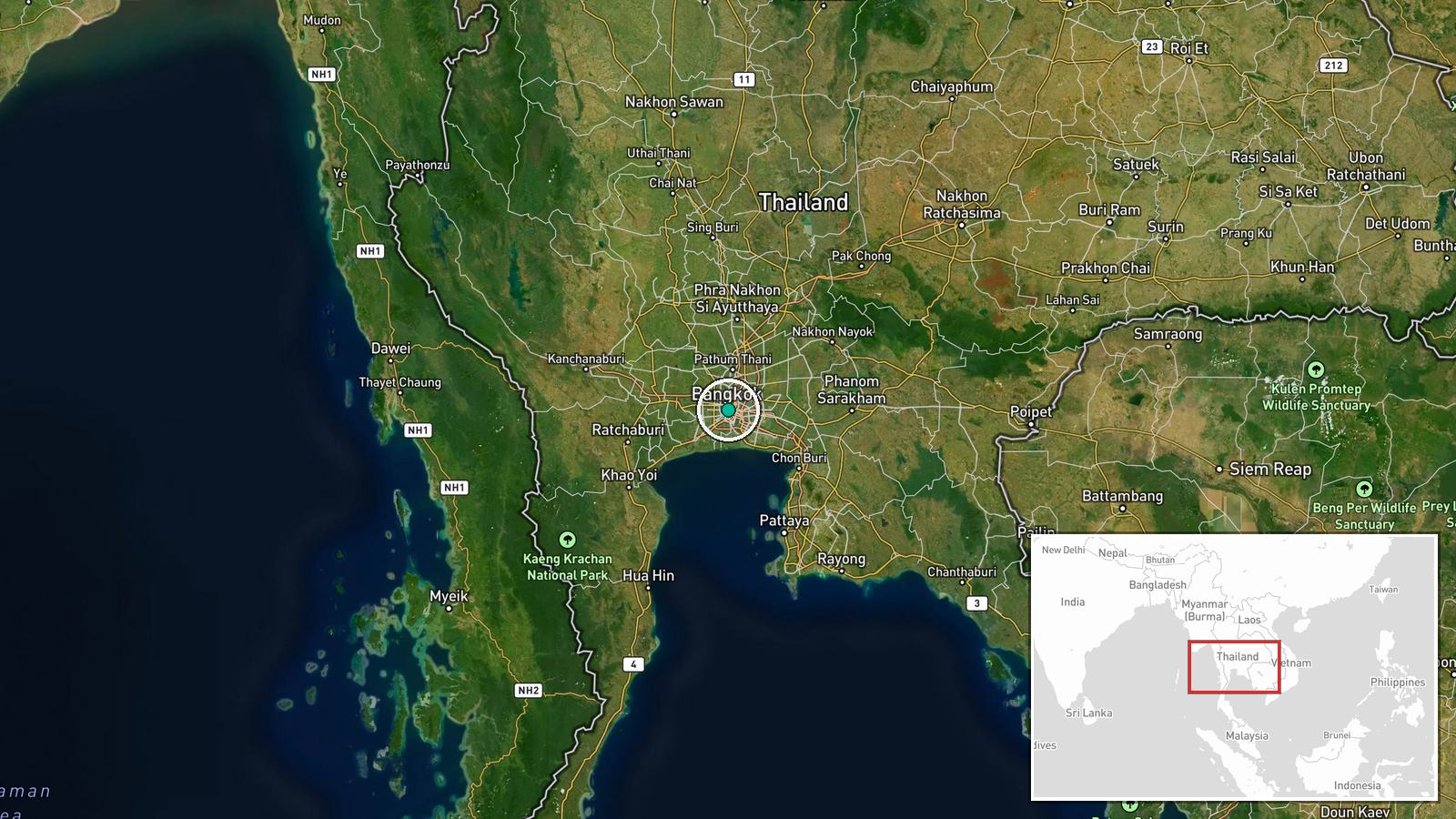Click the Phra Nakhon Si Ayutthaya label

click(x=737, y=298)
